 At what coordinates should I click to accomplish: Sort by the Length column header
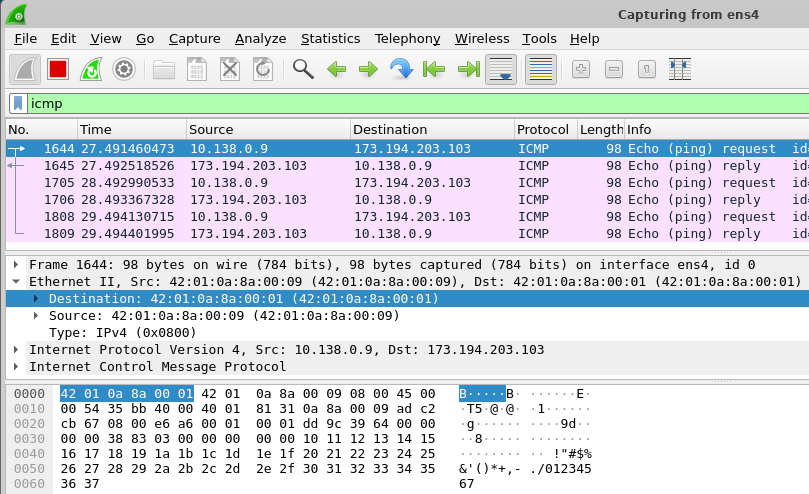coord(601,130)
